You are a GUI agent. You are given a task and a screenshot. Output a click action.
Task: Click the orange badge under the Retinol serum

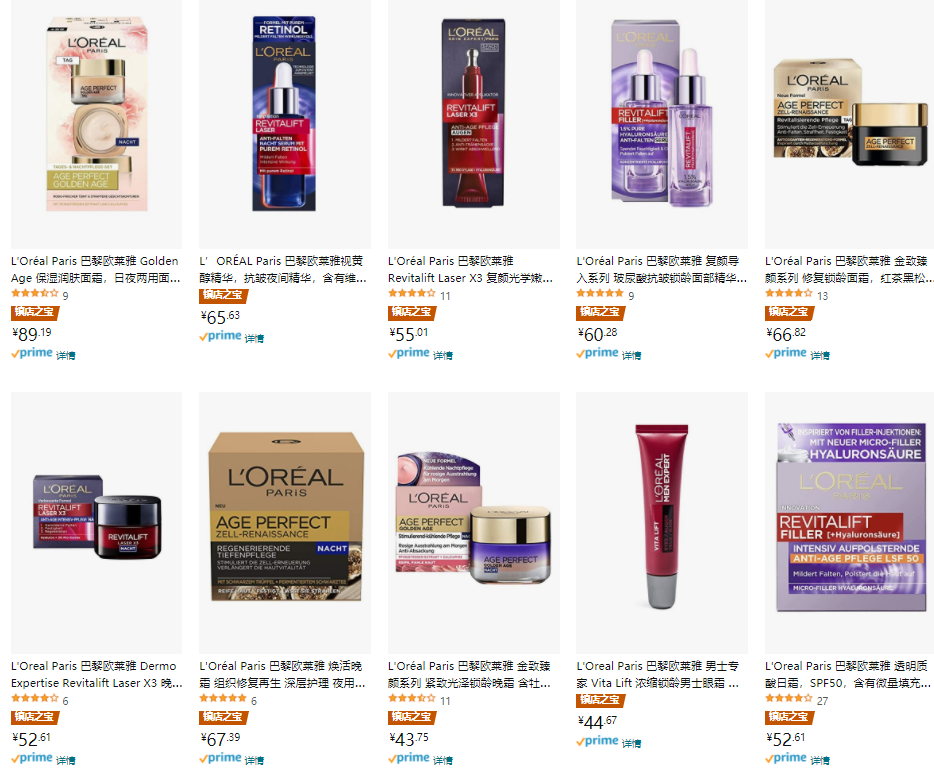223,295
